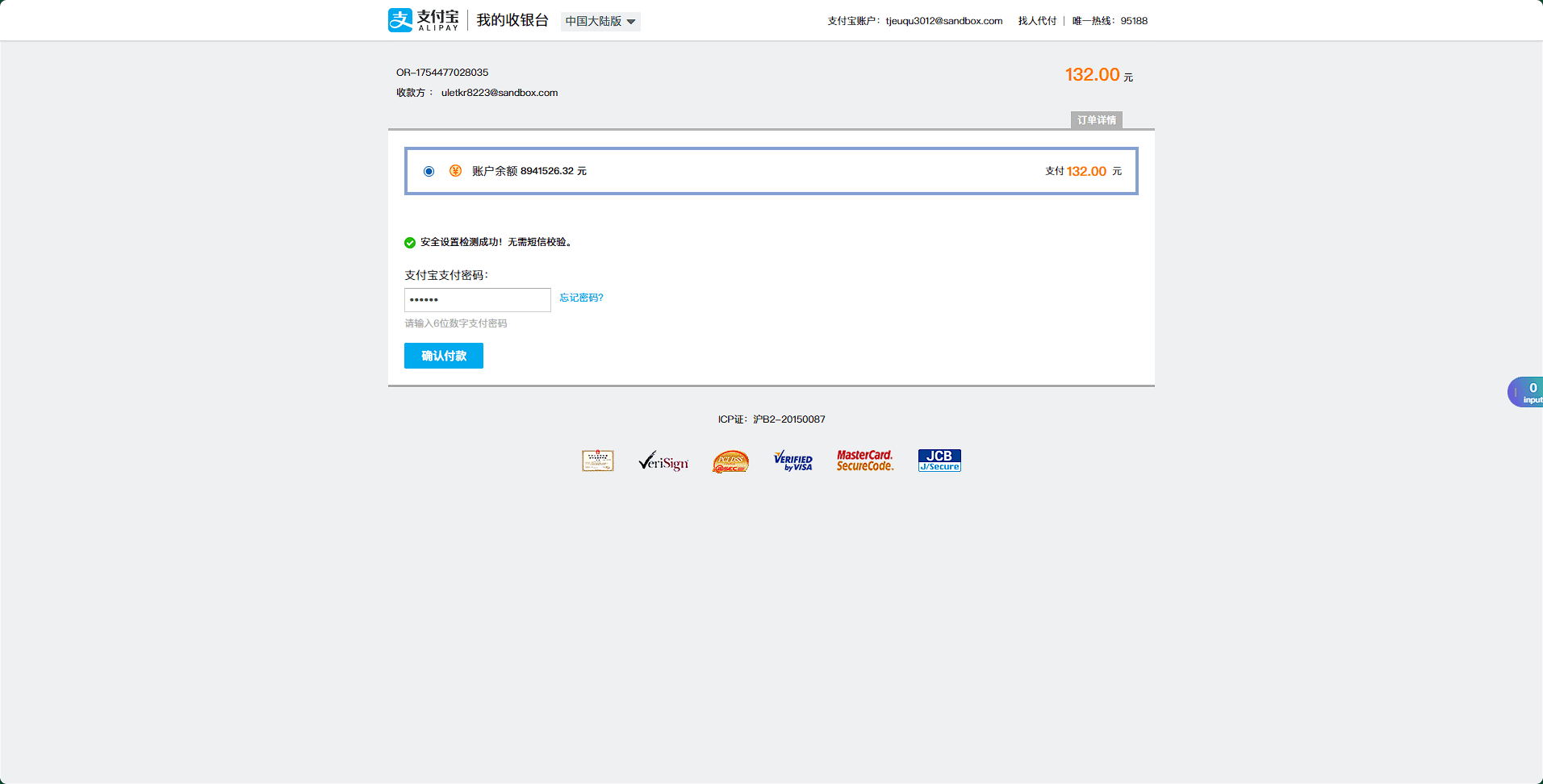Click the certificate badge left of VeriSign
Screen dimensions: 1543x784
pos(598,461)
